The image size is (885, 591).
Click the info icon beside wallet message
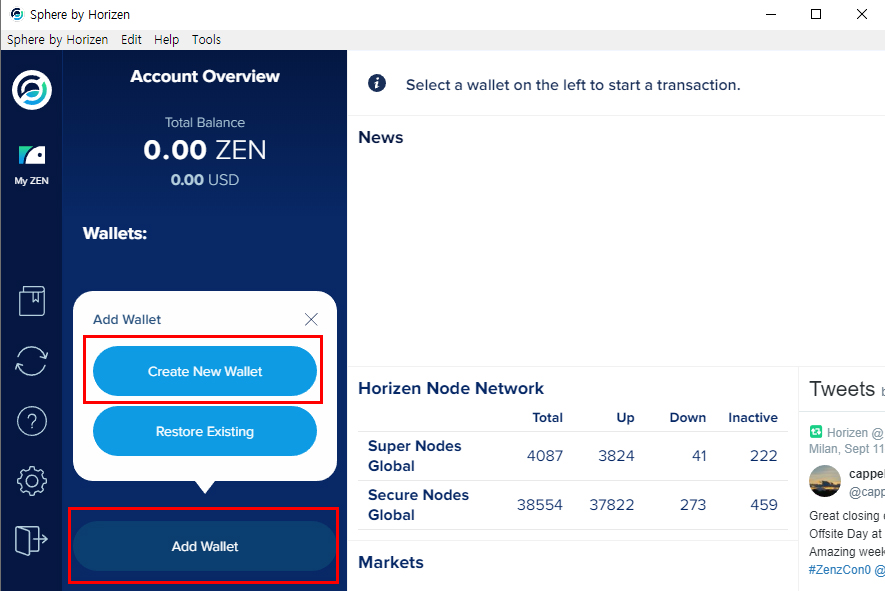tap(377, 84)
